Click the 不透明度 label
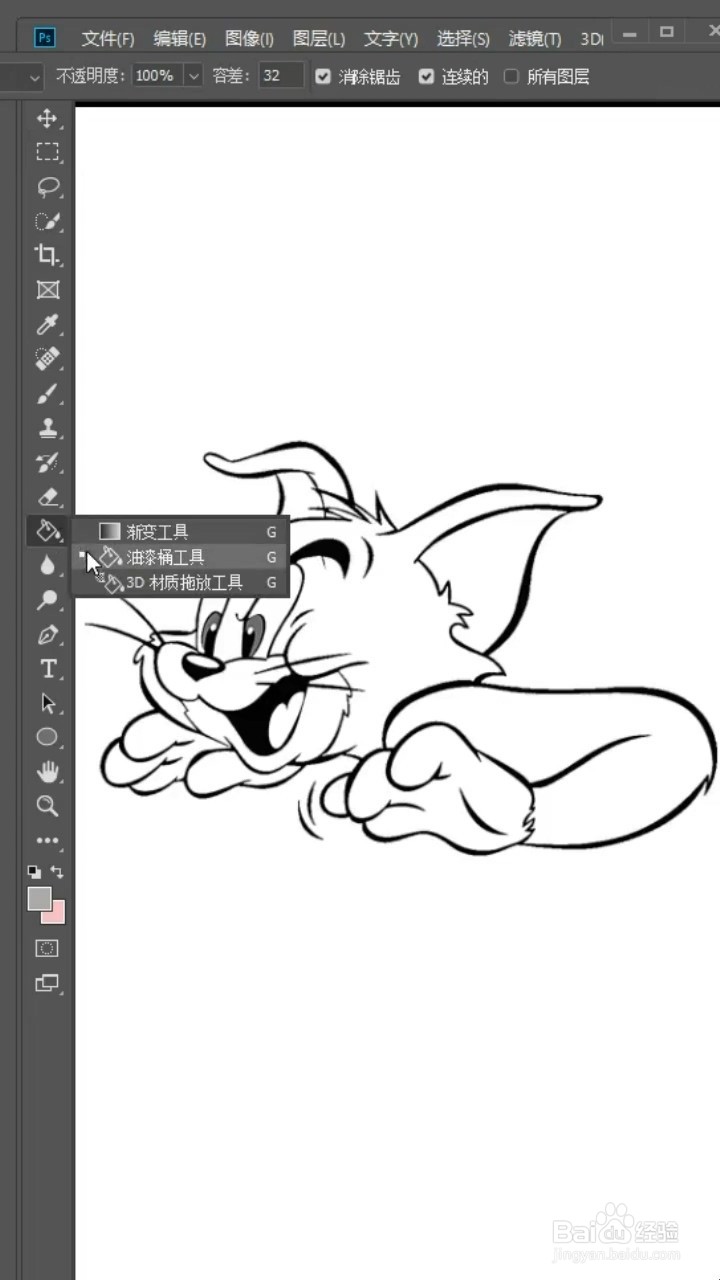The image size is (720, 1280). pyautogui.click(x=91, y=76)
